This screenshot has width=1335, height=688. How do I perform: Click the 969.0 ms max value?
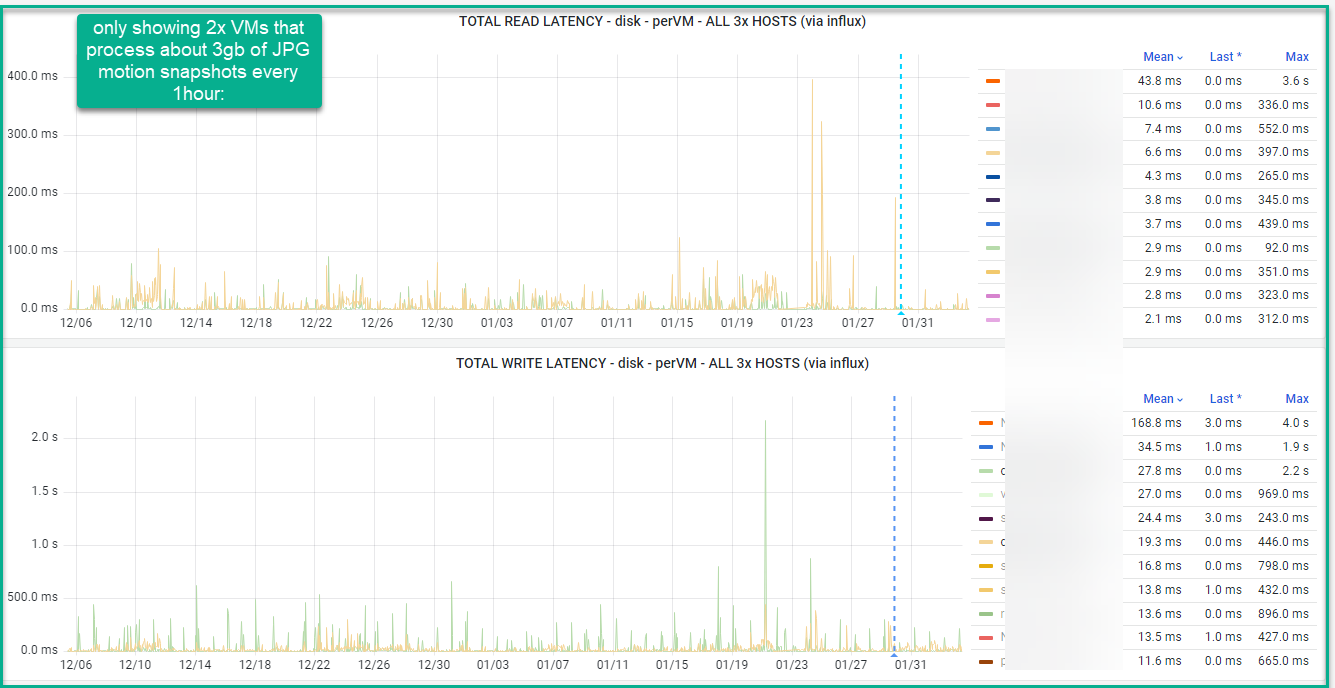[1283, 495]
